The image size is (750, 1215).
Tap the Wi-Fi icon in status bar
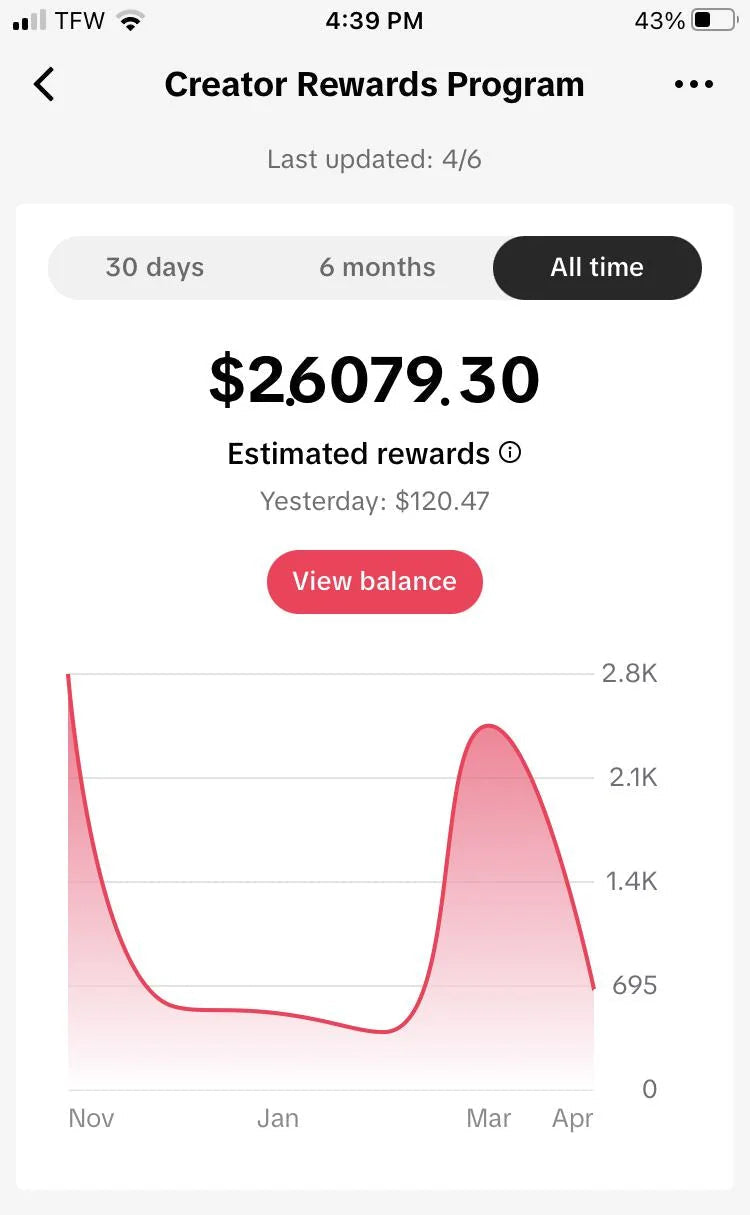pos(130,20)
